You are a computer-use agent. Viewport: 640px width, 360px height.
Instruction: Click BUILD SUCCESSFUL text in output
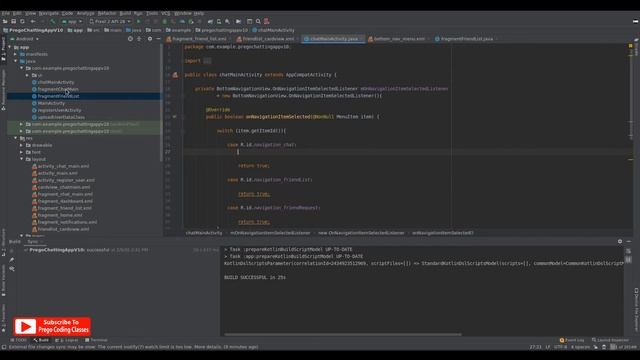click(x=255, y=278)
